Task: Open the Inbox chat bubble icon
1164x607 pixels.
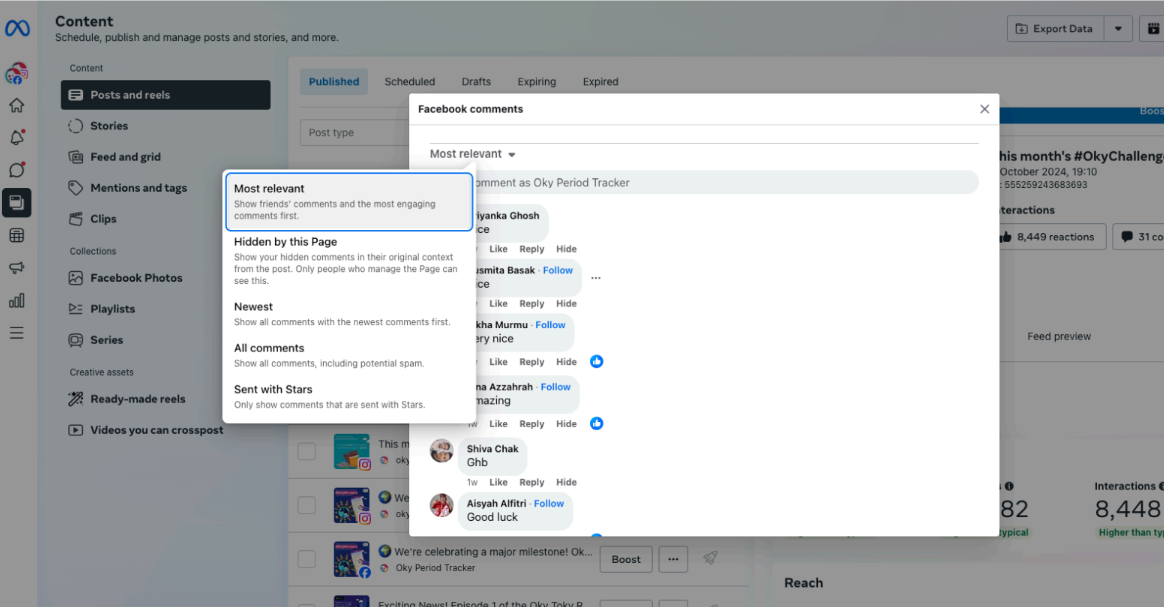Action: (16, 170)
